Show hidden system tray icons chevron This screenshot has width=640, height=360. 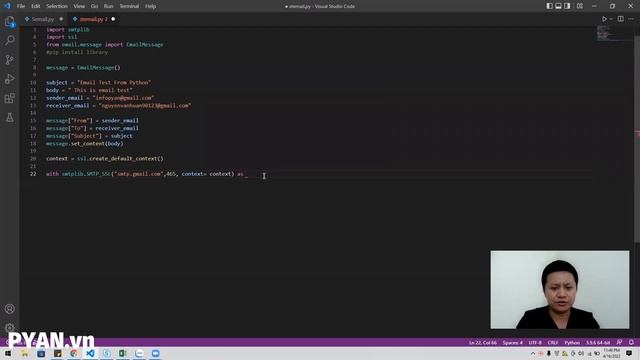533,353
